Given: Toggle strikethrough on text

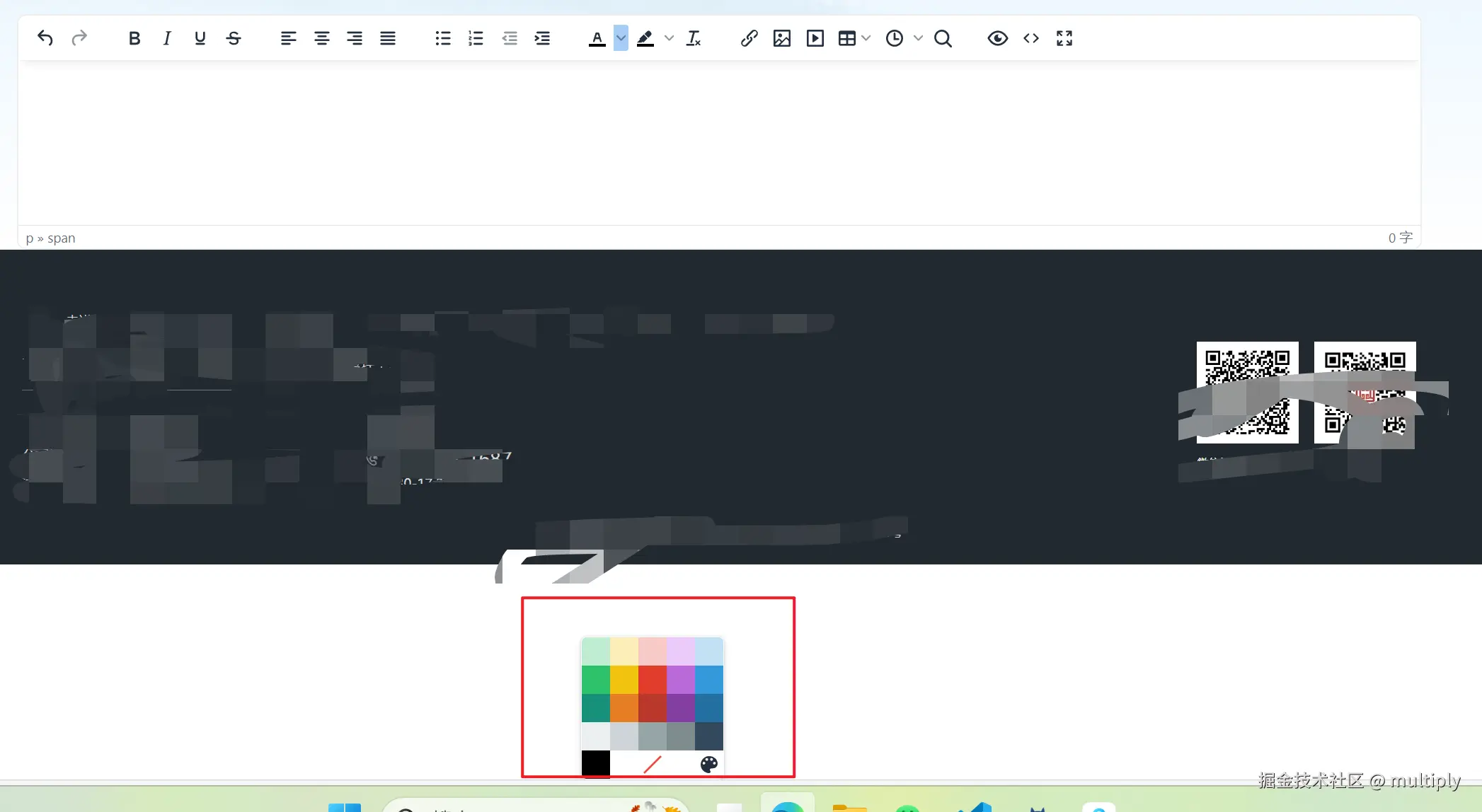Looking at the screenshot, I should click(234, 38).
